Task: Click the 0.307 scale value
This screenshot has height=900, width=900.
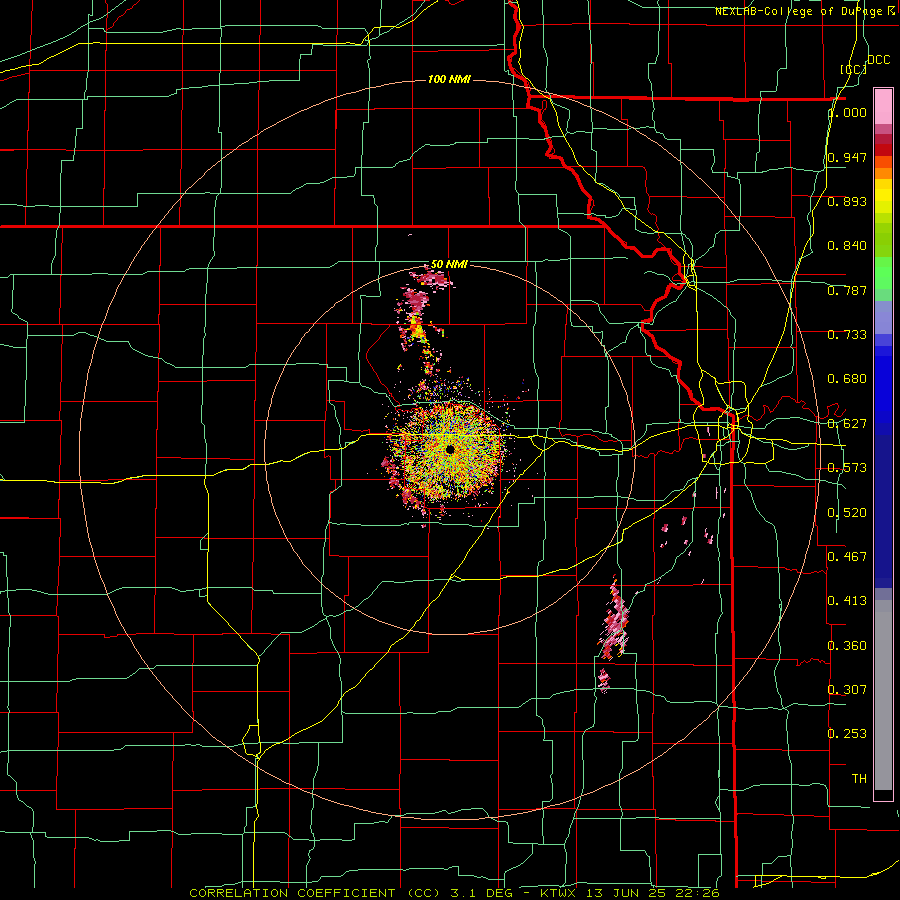Action: coord(847,689)
